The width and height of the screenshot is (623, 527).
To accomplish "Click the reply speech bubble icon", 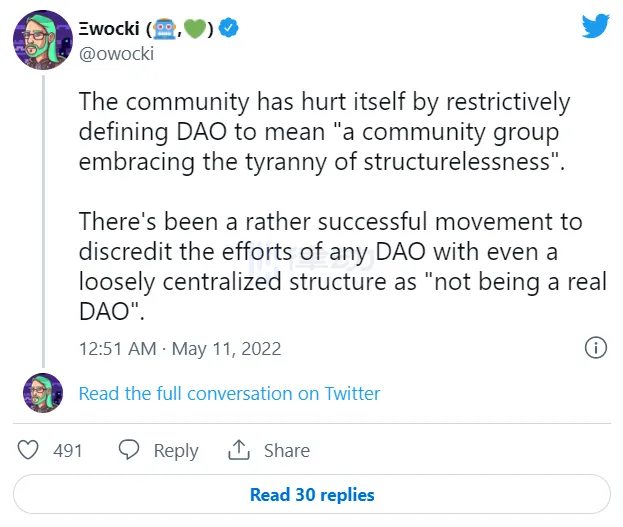I will pos(129,451).
